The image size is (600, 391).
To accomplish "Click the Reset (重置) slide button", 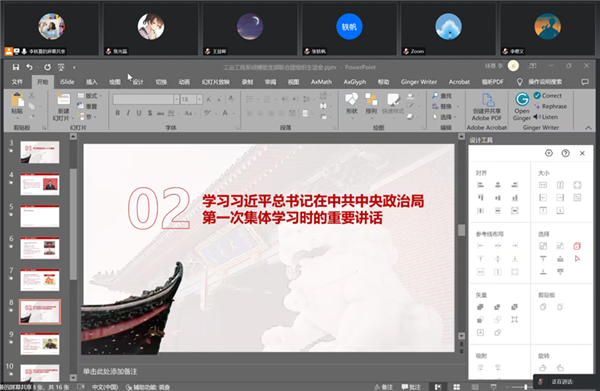I will pos(88,106).
